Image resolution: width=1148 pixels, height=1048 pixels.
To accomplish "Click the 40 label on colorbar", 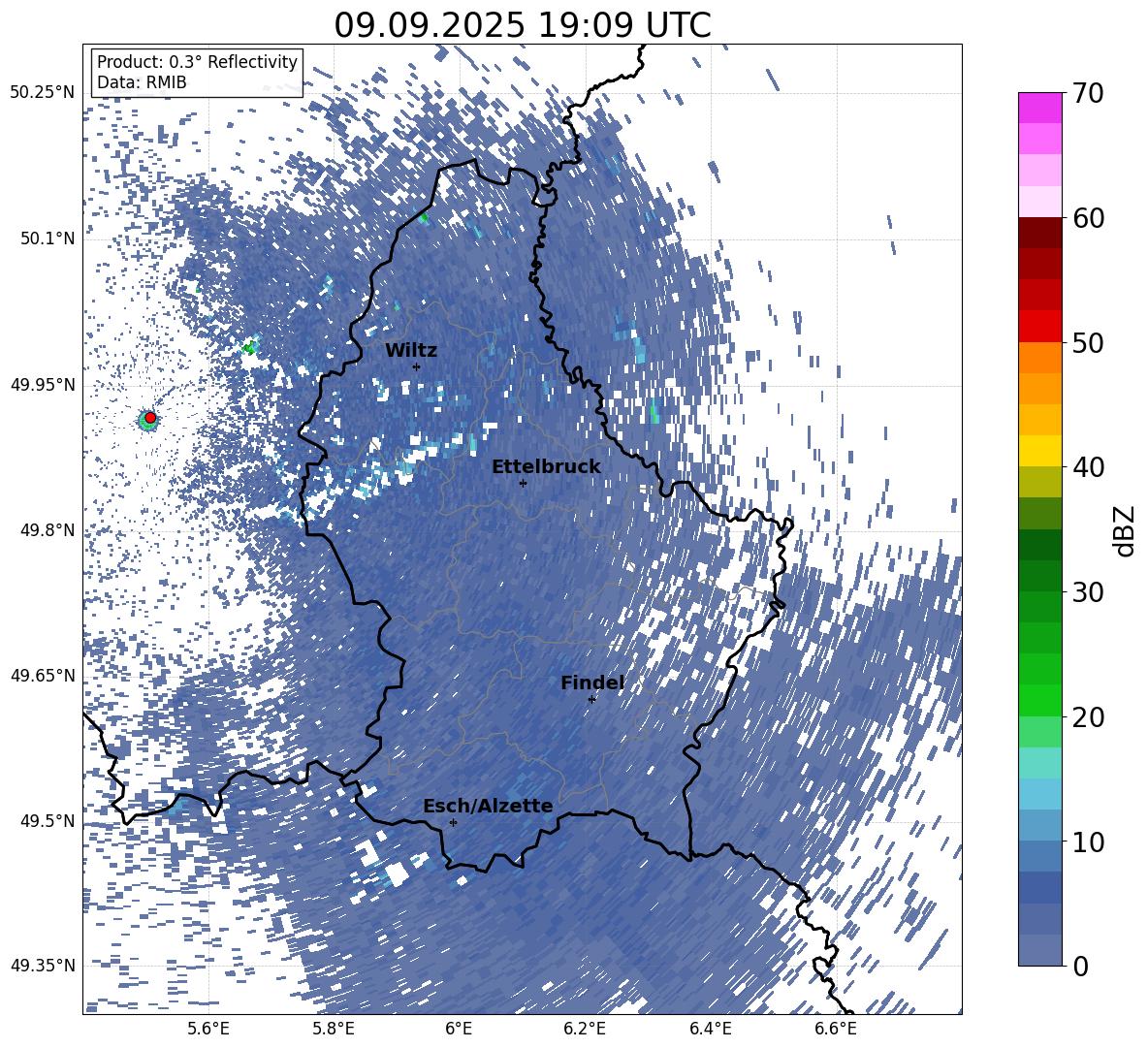I will click(x=1087, y=467).
